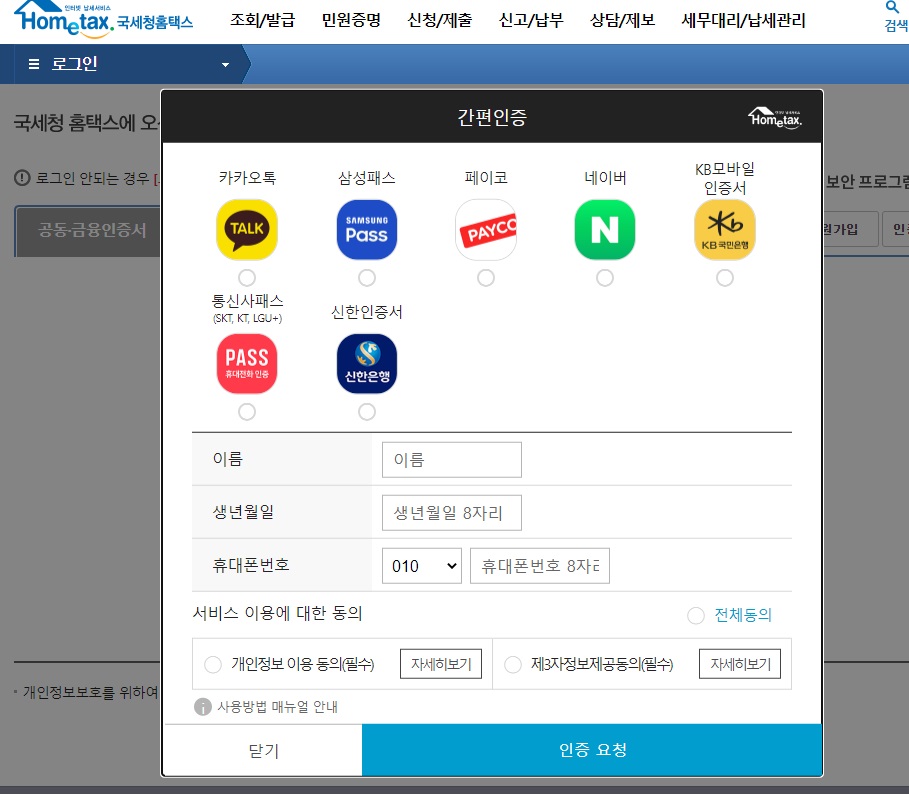Screen dimensions: 909x794
Task: Pick the PAYCO authentication icon
Action: (486, 230)
